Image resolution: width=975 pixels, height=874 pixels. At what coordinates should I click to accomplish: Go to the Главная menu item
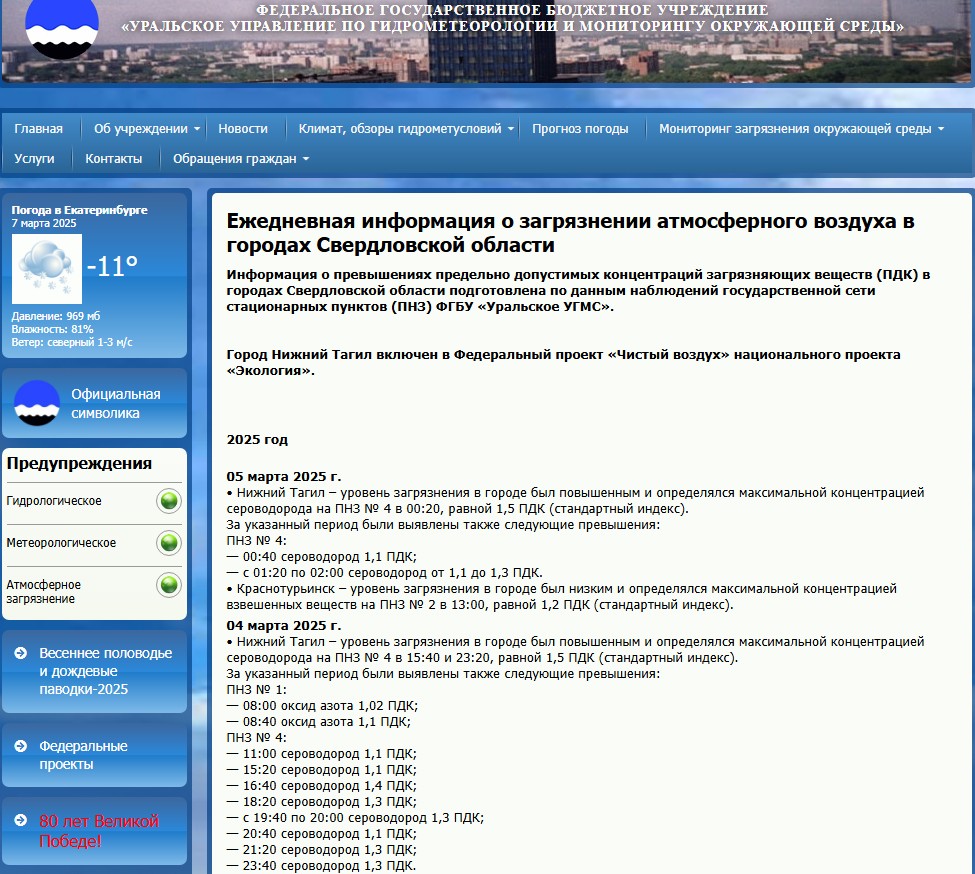38,129
